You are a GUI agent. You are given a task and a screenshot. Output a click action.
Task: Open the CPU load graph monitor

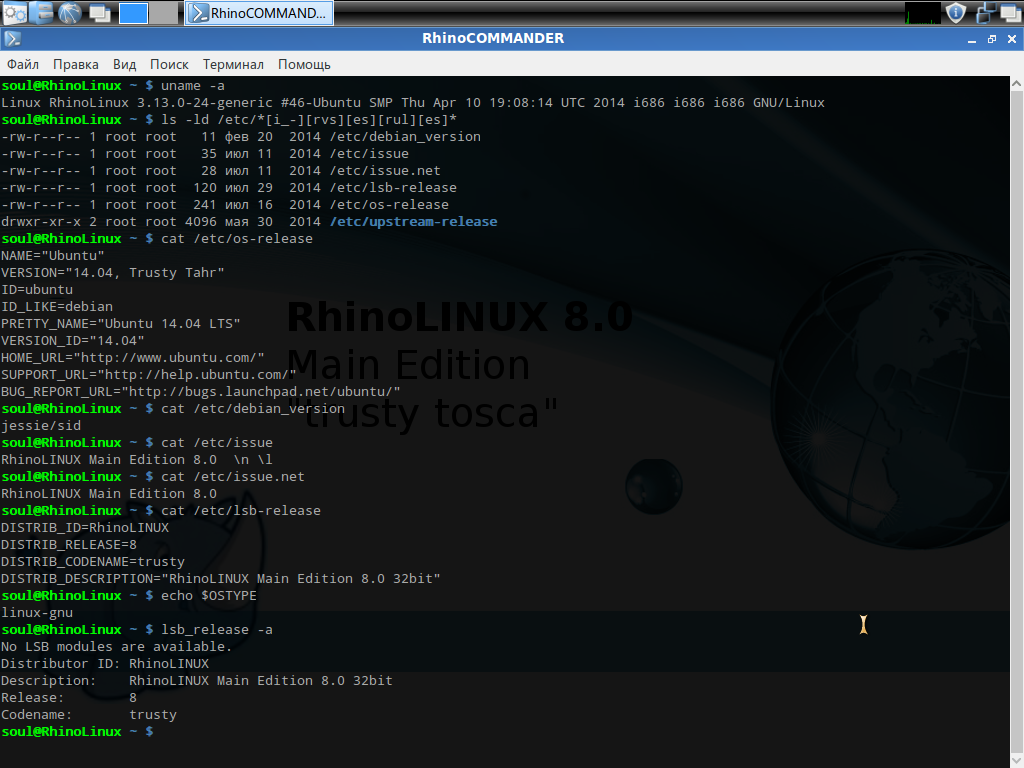tap(922, 13)
